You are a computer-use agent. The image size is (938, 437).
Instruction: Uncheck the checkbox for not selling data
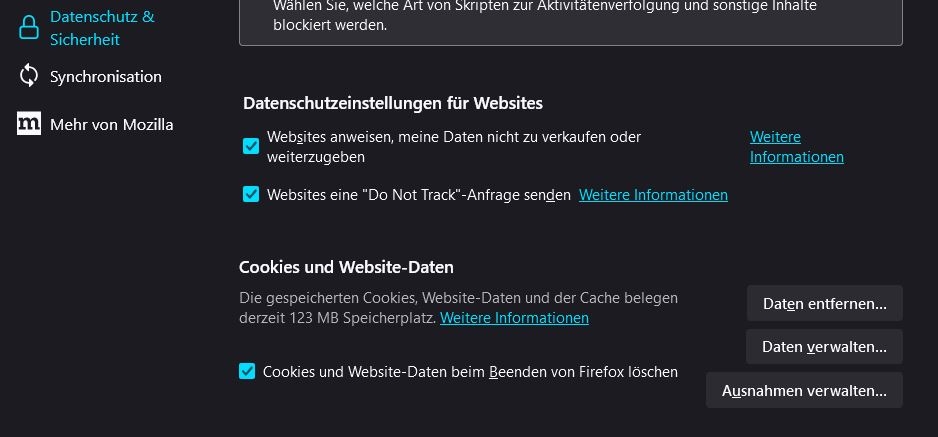[x=251, y=146]
